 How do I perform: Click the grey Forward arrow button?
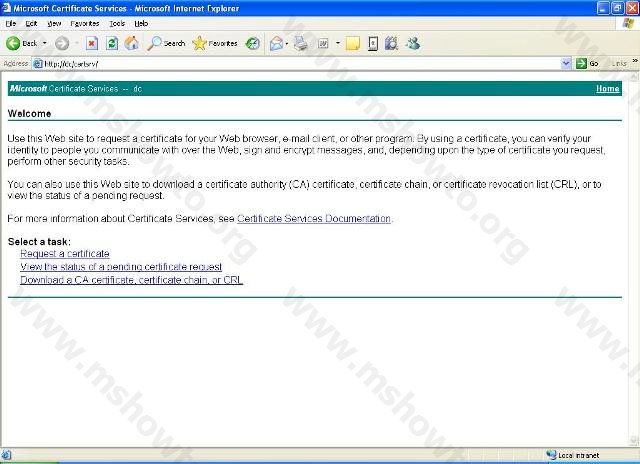62,43
